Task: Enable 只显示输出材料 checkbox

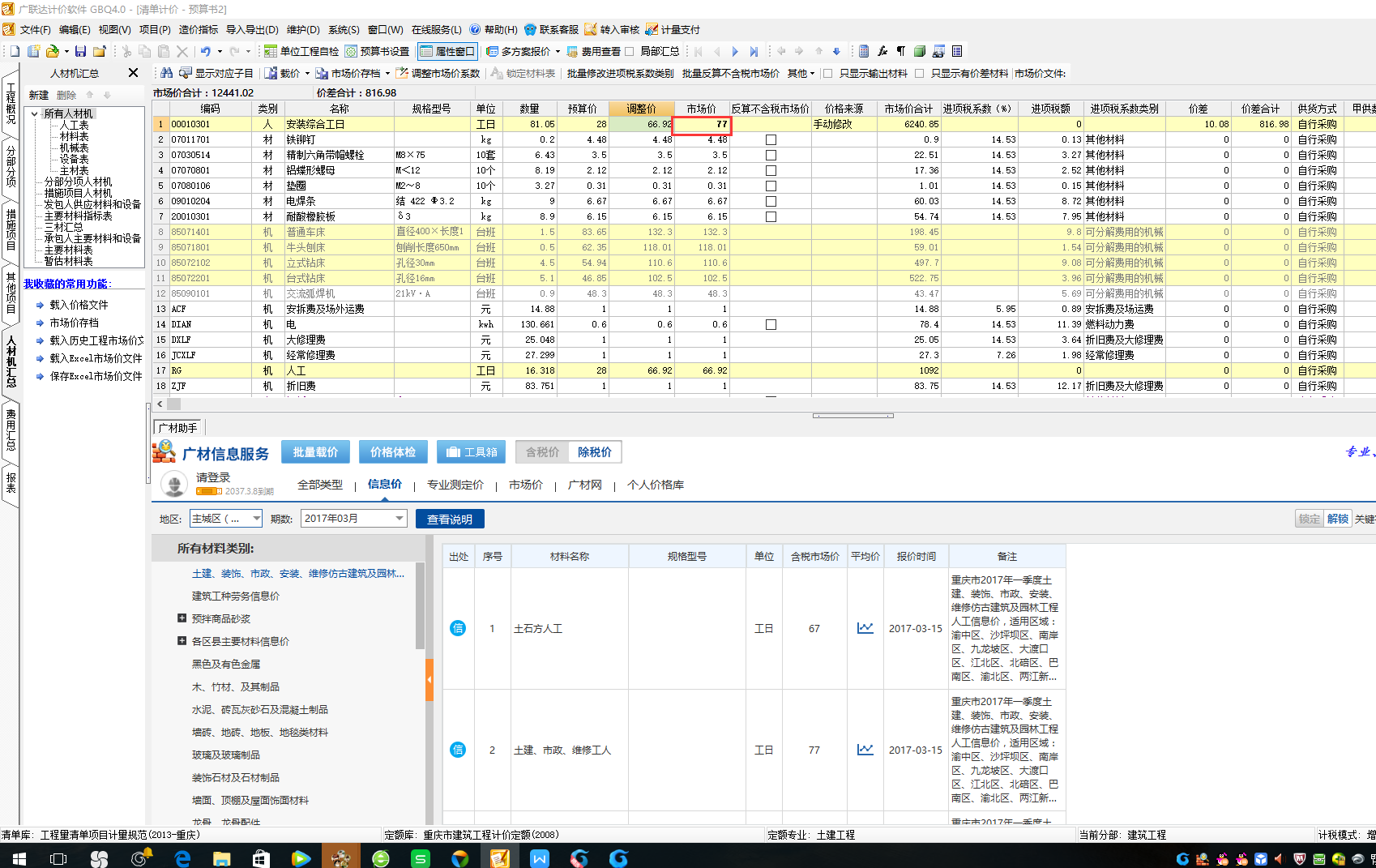Action: [827, 73]
